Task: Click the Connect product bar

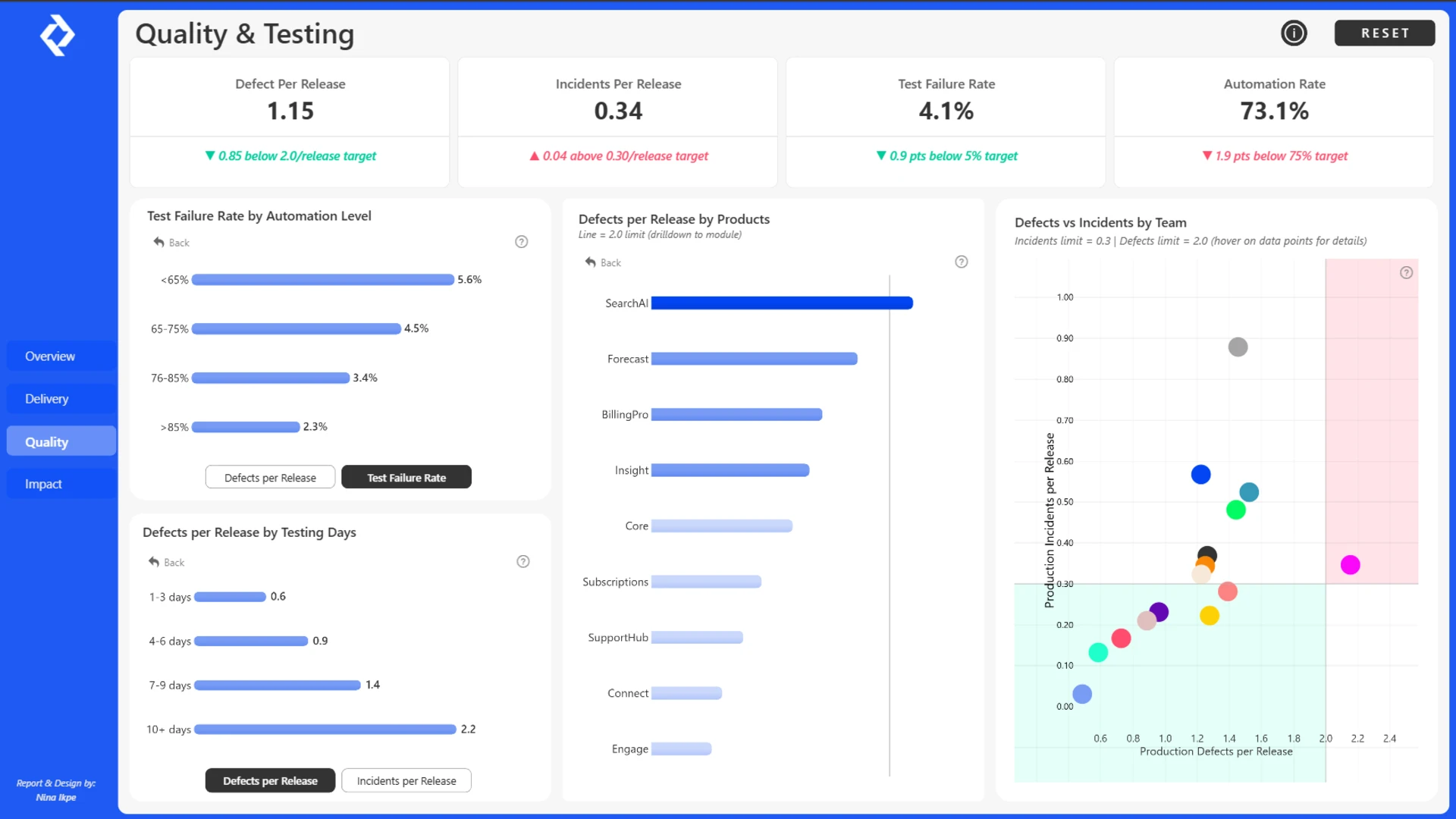Action: (x=686, y=693)
